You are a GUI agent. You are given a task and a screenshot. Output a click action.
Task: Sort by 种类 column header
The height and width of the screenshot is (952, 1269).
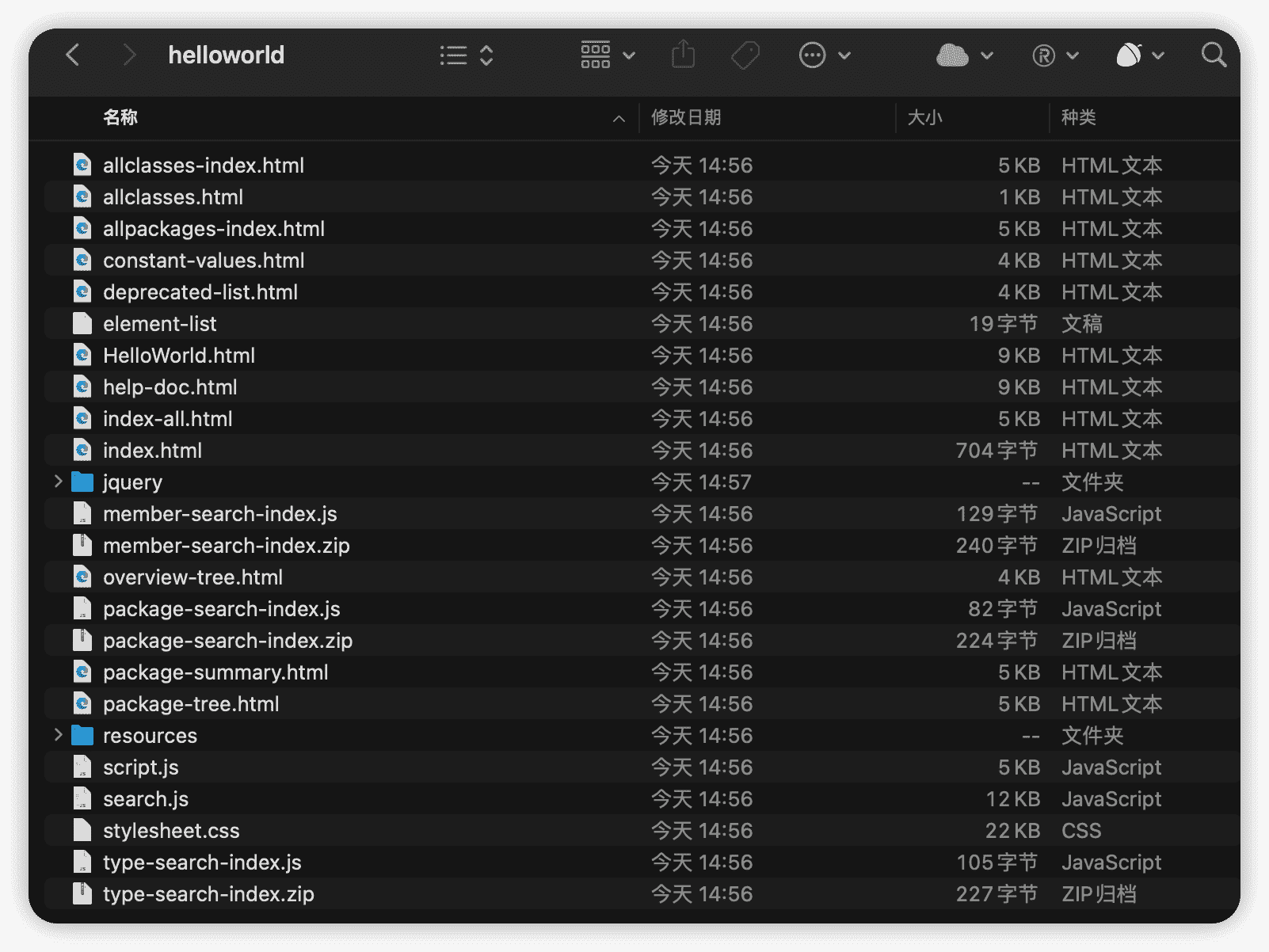point(1078,118)
